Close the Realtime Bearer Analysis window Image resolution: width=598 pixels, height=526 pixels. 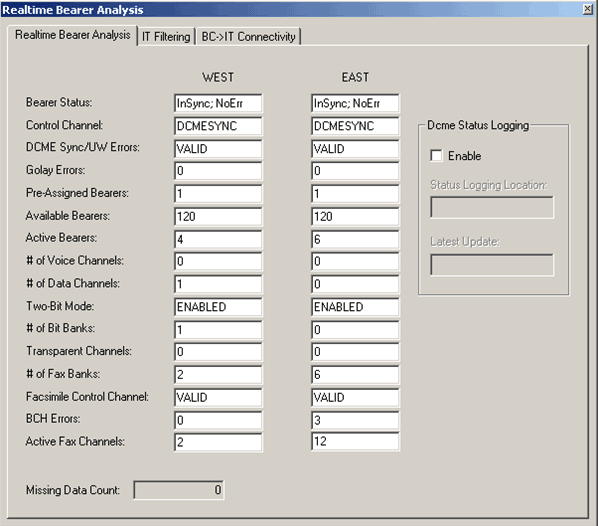[x=588, y=9]
